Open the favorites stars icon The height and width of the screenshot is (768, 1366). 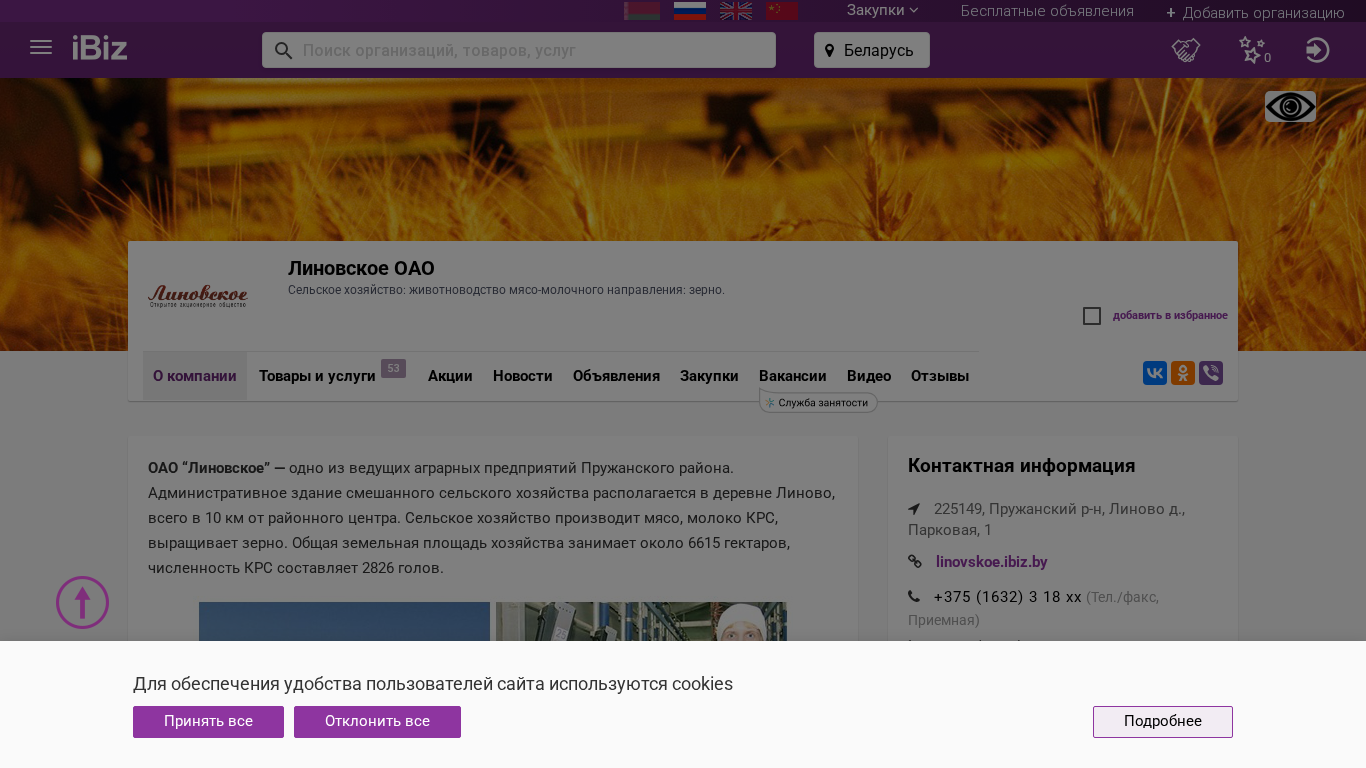(1251, 50)
